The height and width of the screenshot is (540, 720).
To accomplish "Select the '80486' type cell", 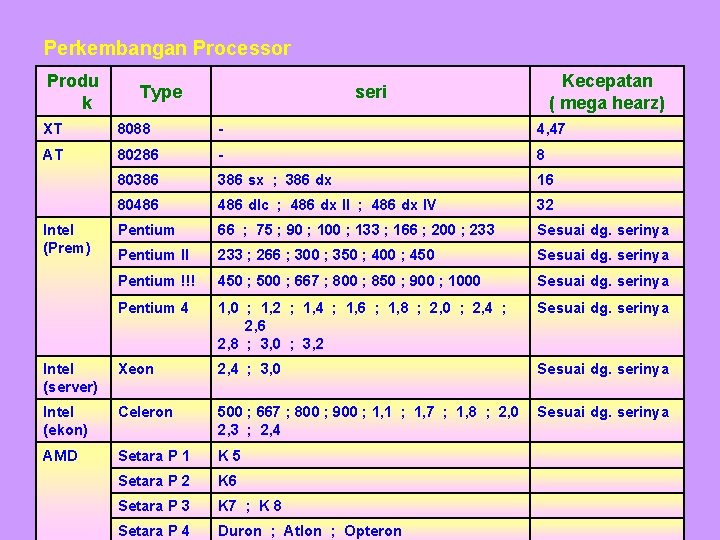I will (x=161, y=204).
